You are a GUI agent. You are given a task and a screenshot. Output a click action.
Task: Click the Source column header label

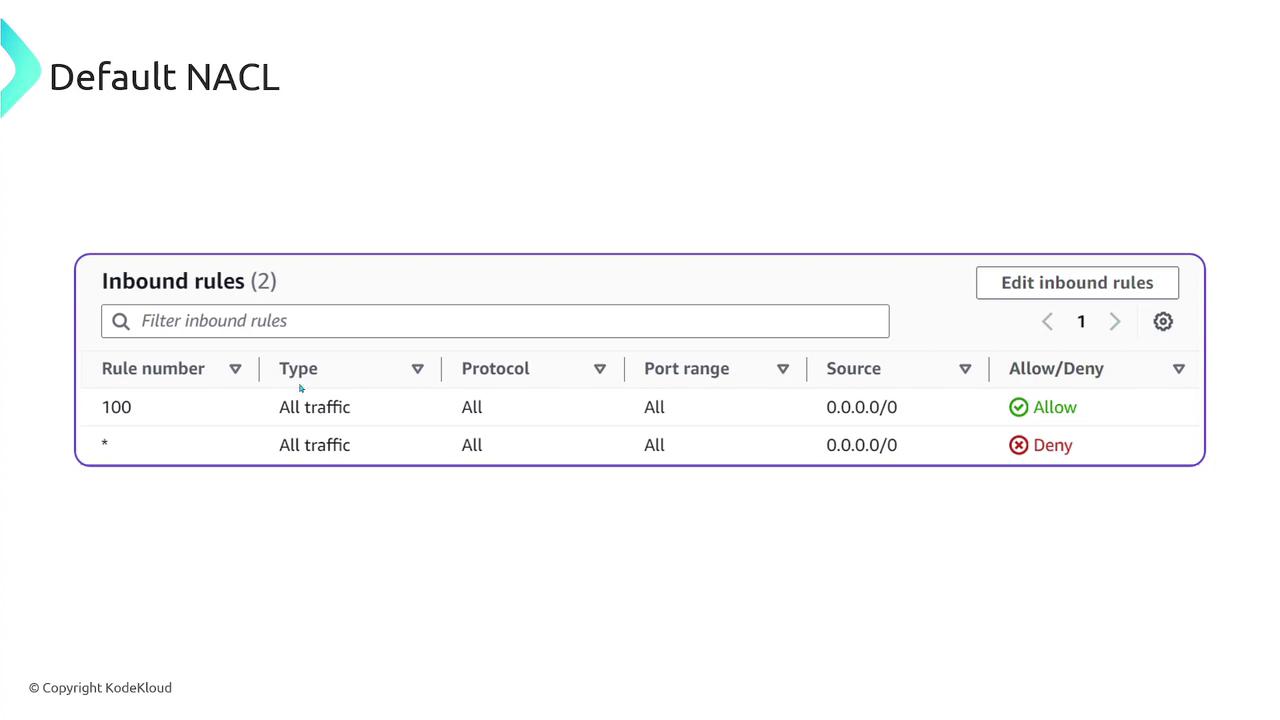[x=853, y=369]
